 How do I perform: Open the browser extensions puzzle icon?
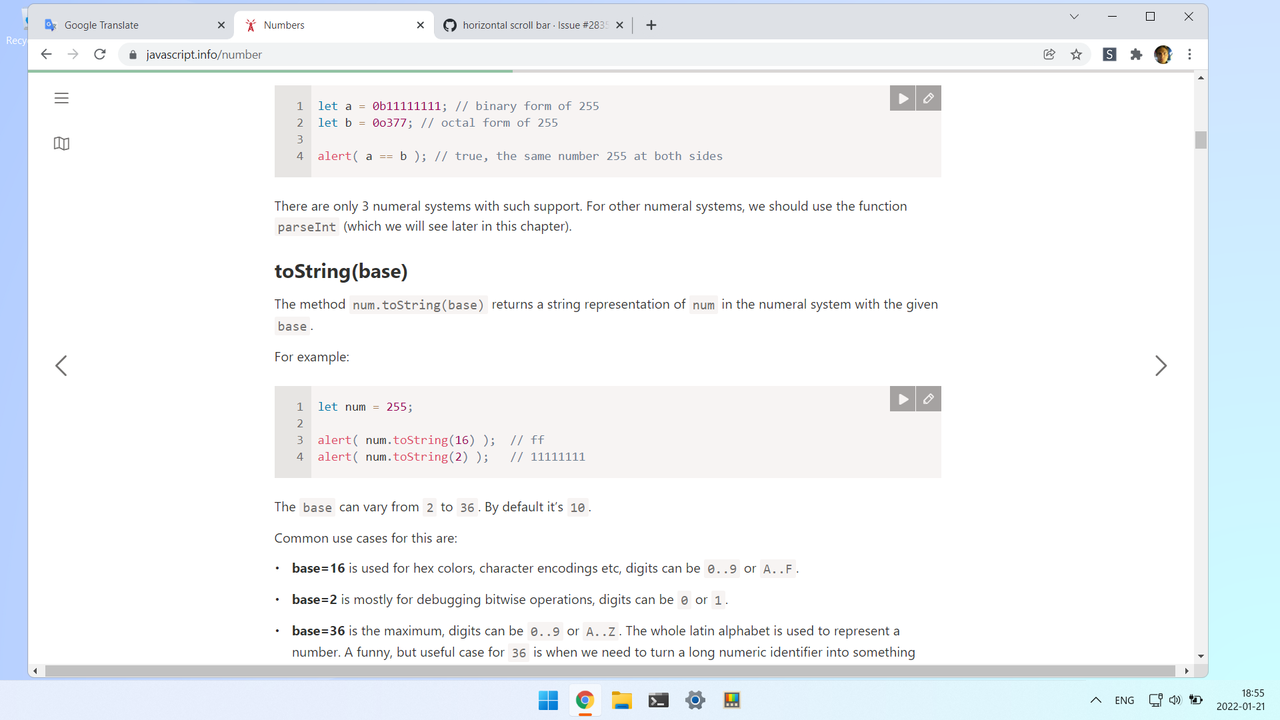(1135, 55)
